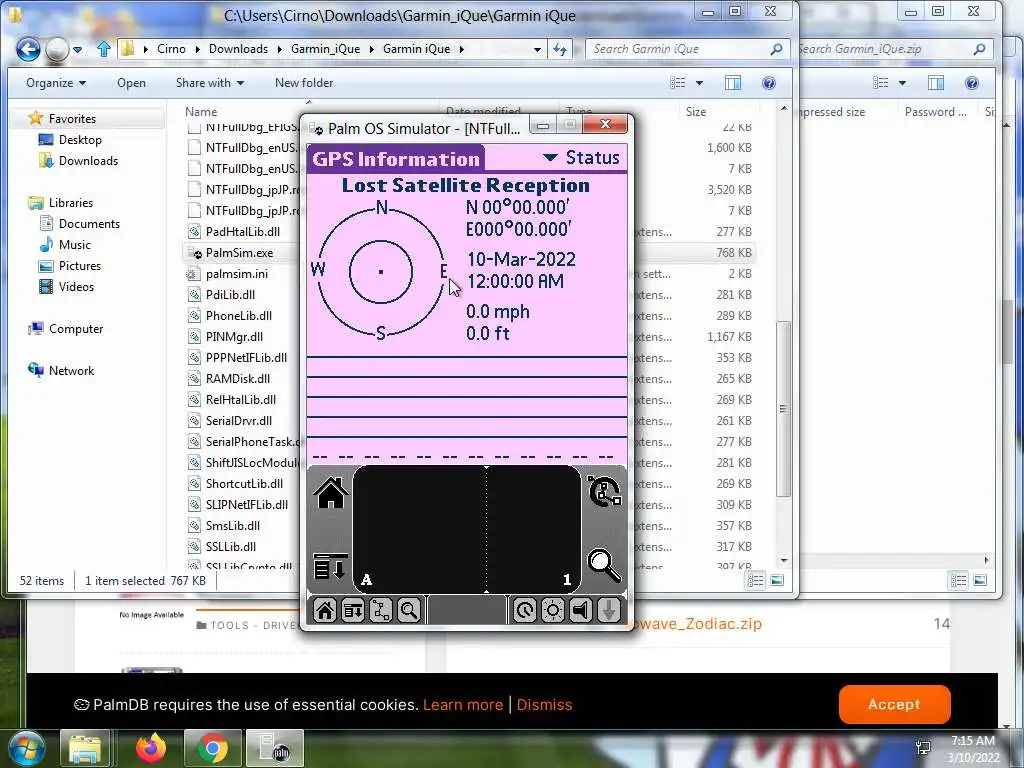Click the Refresh button beside address bar
This screenshot has width=1024, height=768.
[x=560, y=49]
